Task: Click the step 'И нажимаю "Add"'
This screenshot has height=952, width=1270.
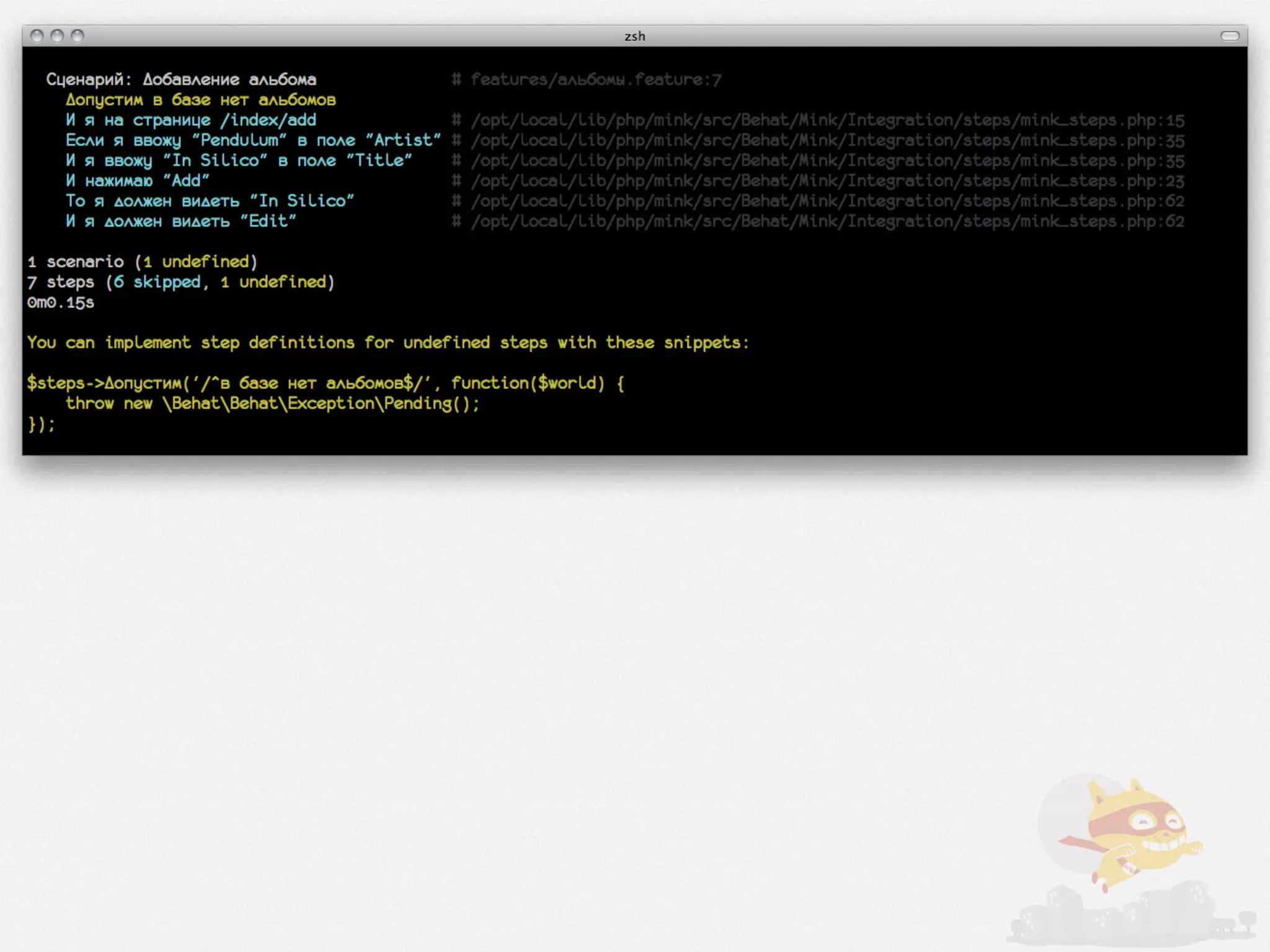Action: pos(138,181)
